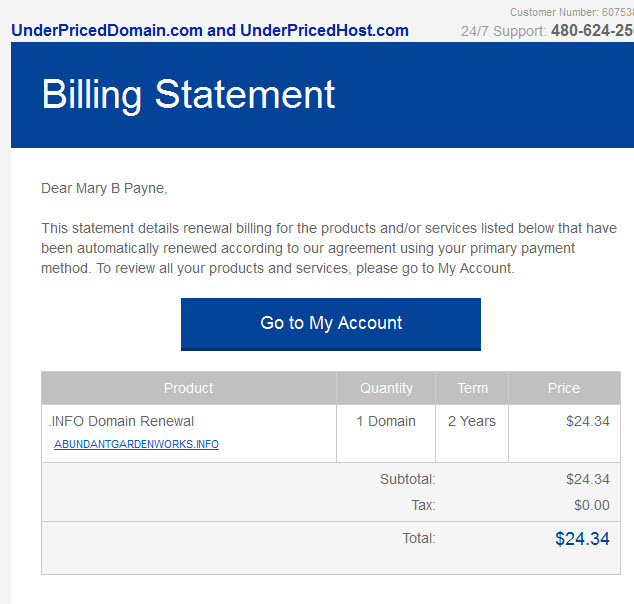Click the blue $24.34 total amount
634x604 pixels.
click(582, 539)
